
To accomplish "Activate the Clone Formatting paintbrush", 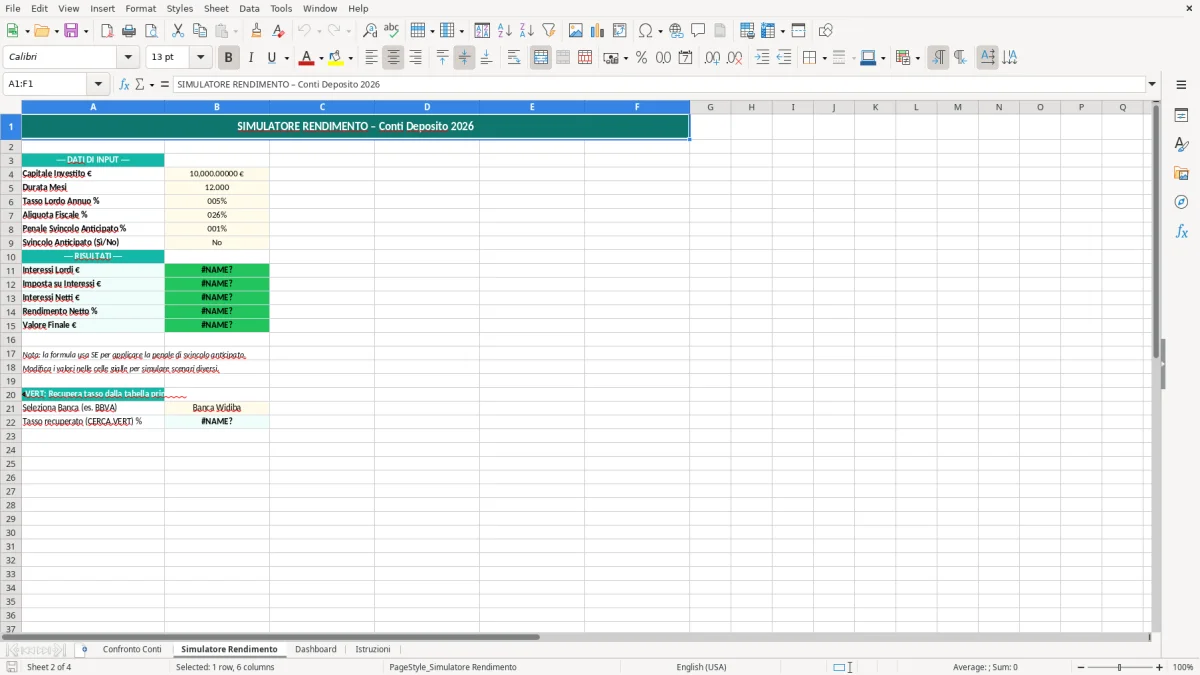I will click(x=257, y=31).
